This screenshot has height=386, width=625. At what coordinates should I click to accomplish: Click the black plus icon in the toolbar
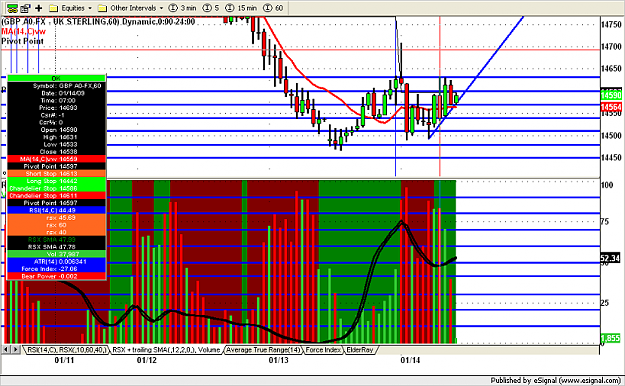click(x=39, y=8)
